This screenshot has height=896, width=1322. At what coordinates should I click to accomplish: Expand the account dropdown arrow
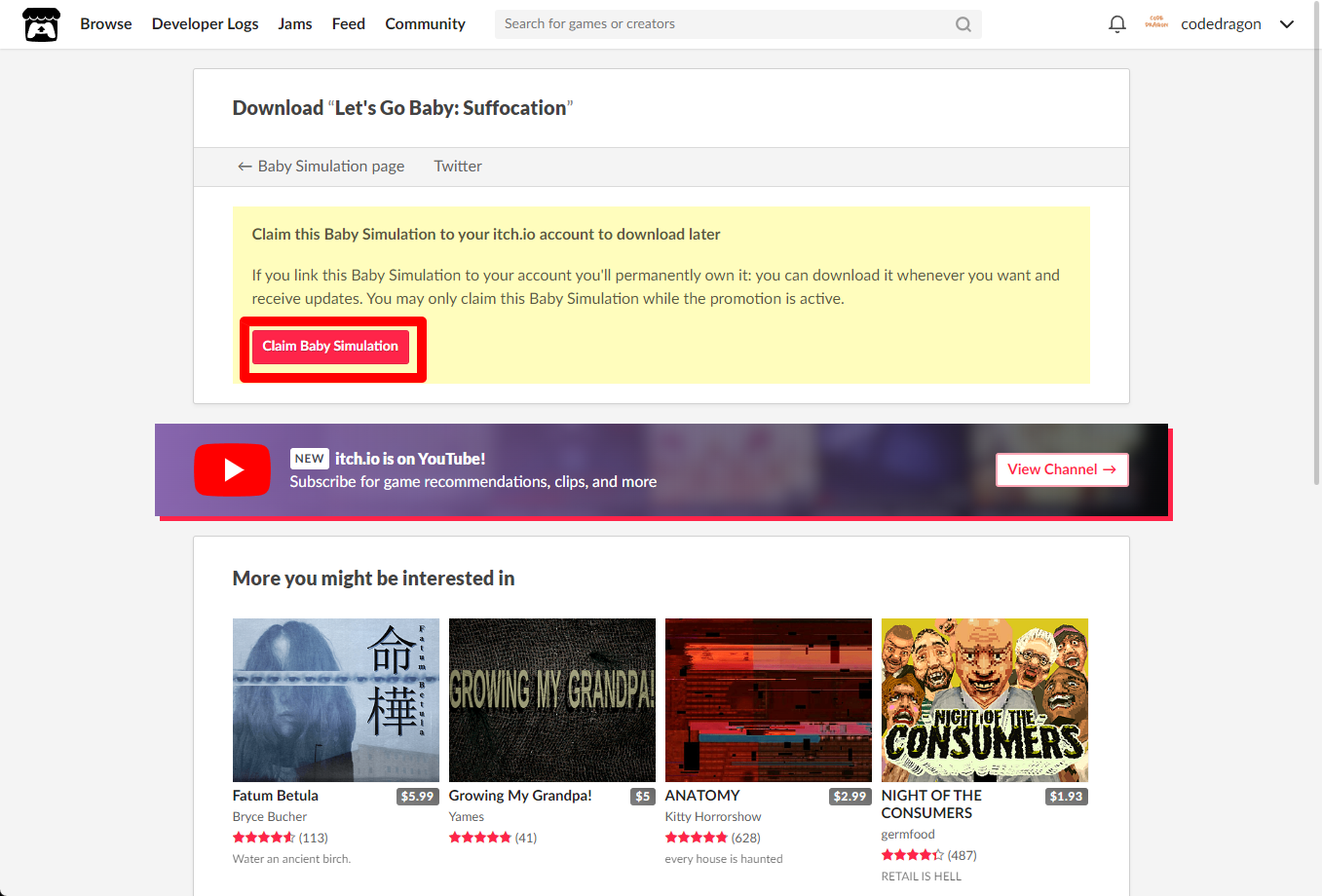1287,24
